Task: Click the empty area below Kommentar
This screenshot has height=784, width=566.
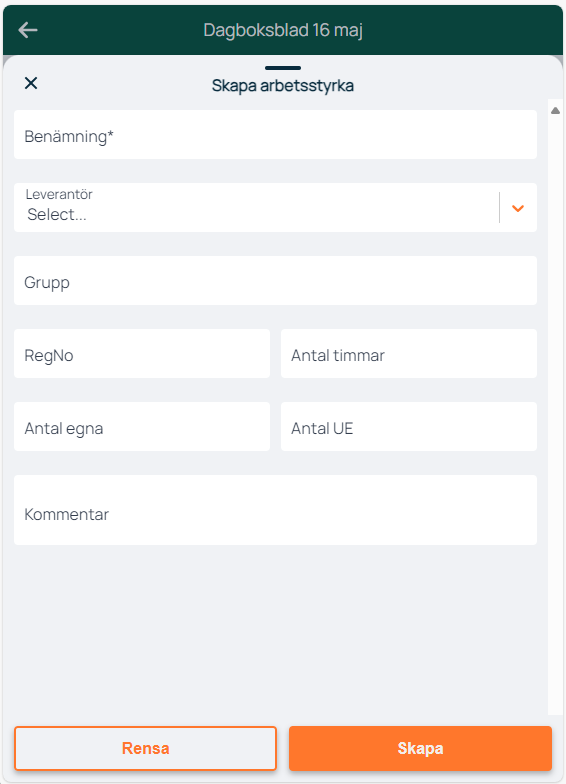Action: [276, 630]
